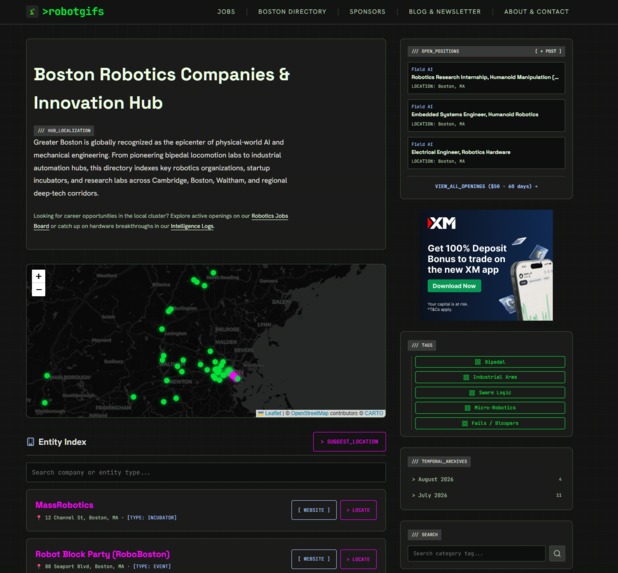Click the magnifier search button

point(557,554)
